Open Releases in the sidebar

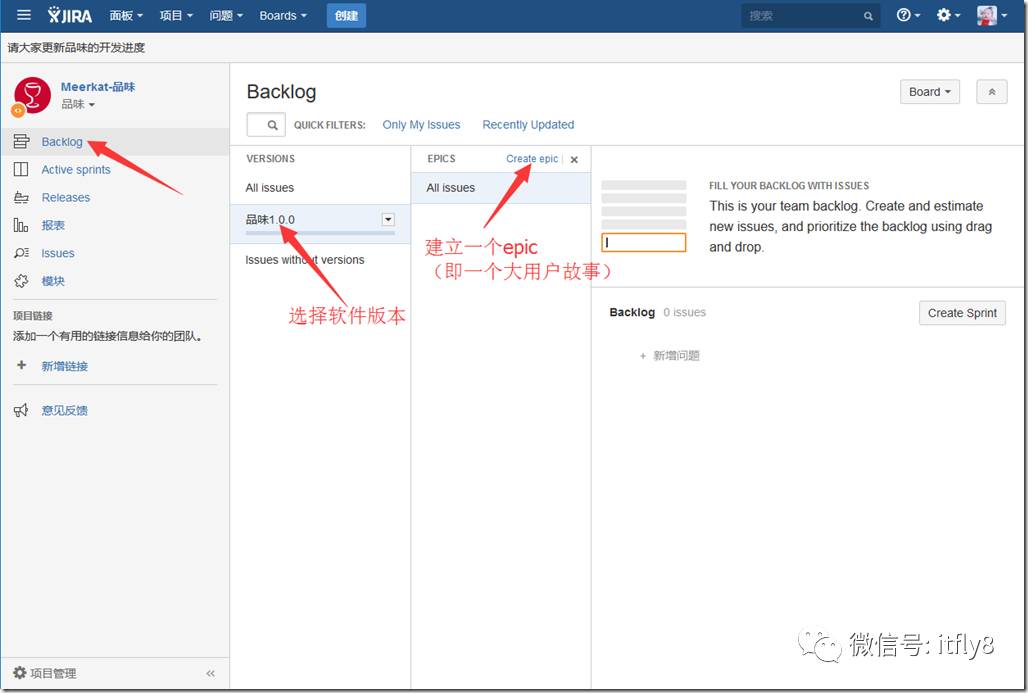click(x=66, y=197)
